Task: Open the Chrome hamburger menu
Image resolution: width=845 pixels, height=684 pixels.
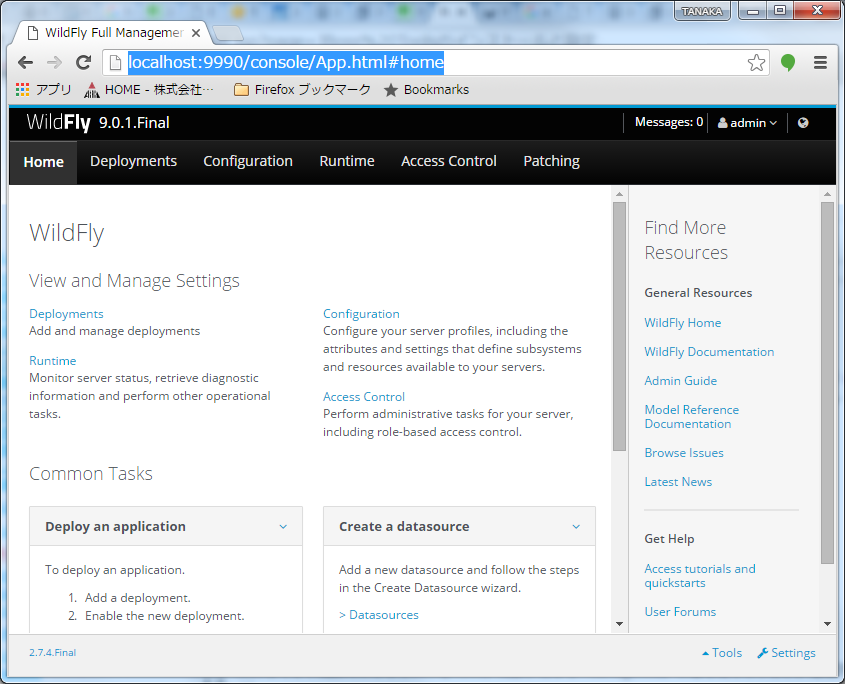Action: (820, 63)
